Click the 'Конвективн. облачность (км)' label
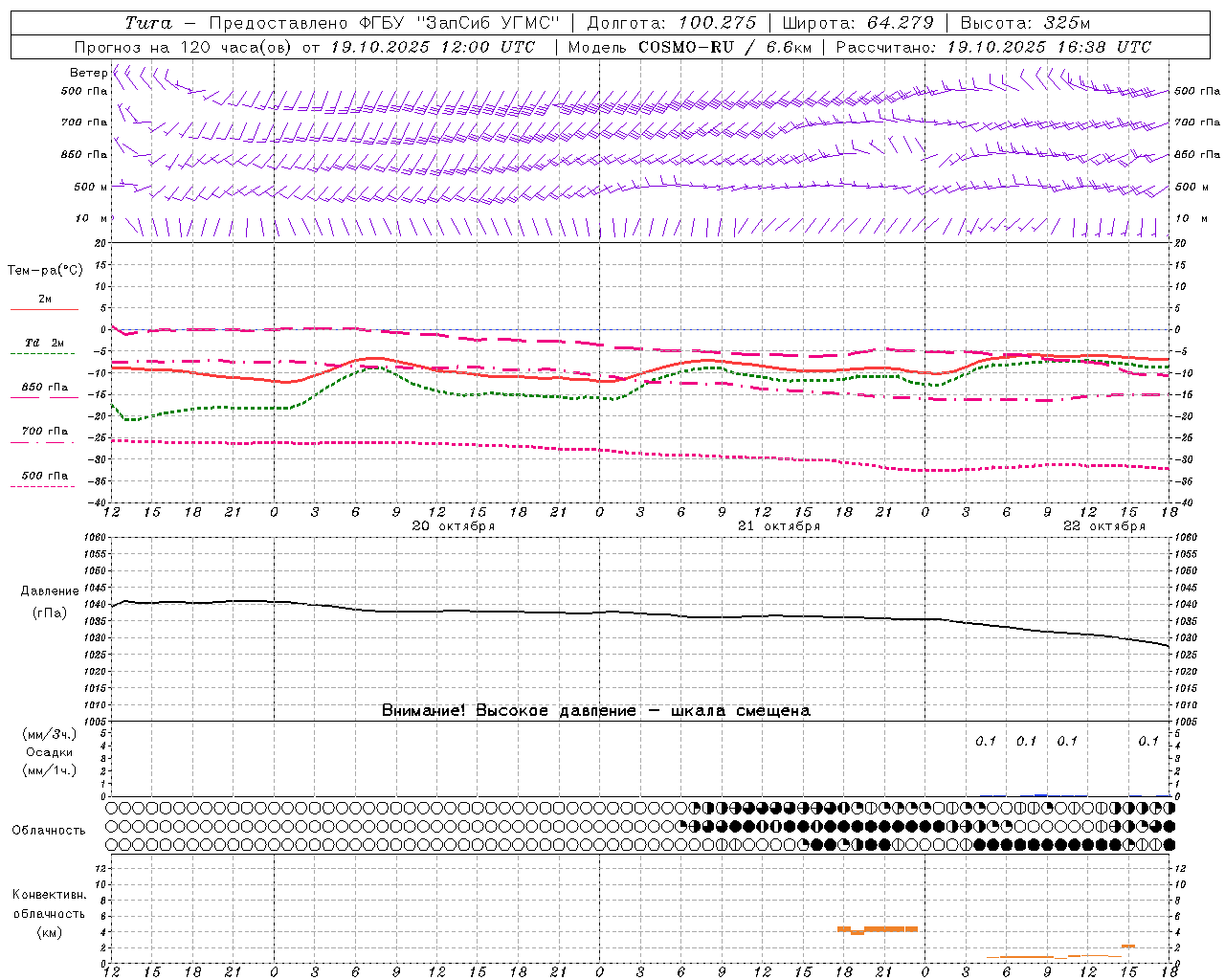 point(49,913)
